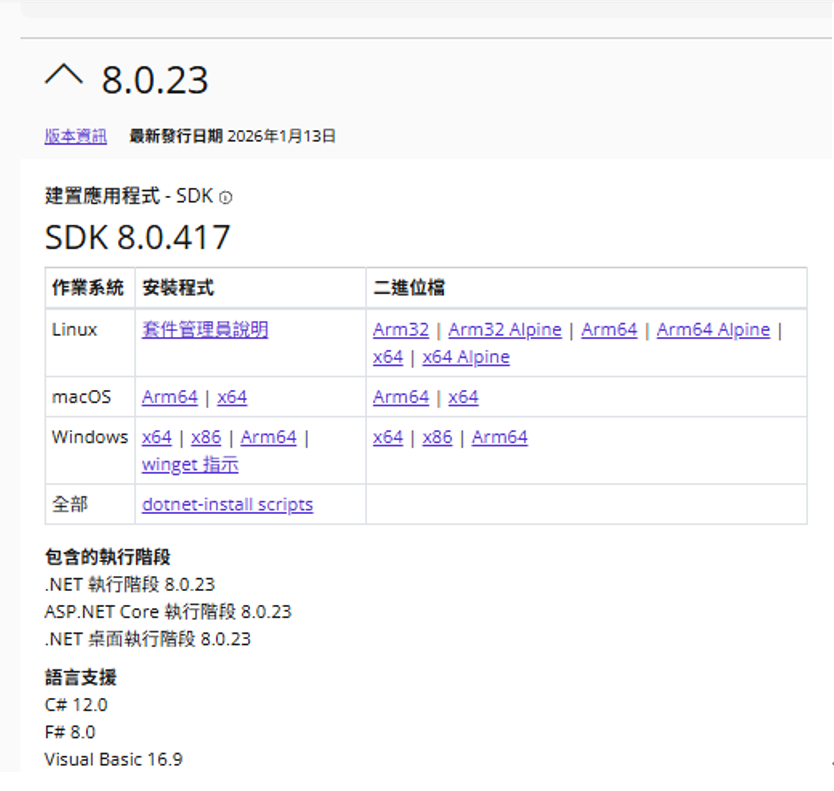Download Windows Arm64 binary
The image size is (834, 791).
[499, 437]
